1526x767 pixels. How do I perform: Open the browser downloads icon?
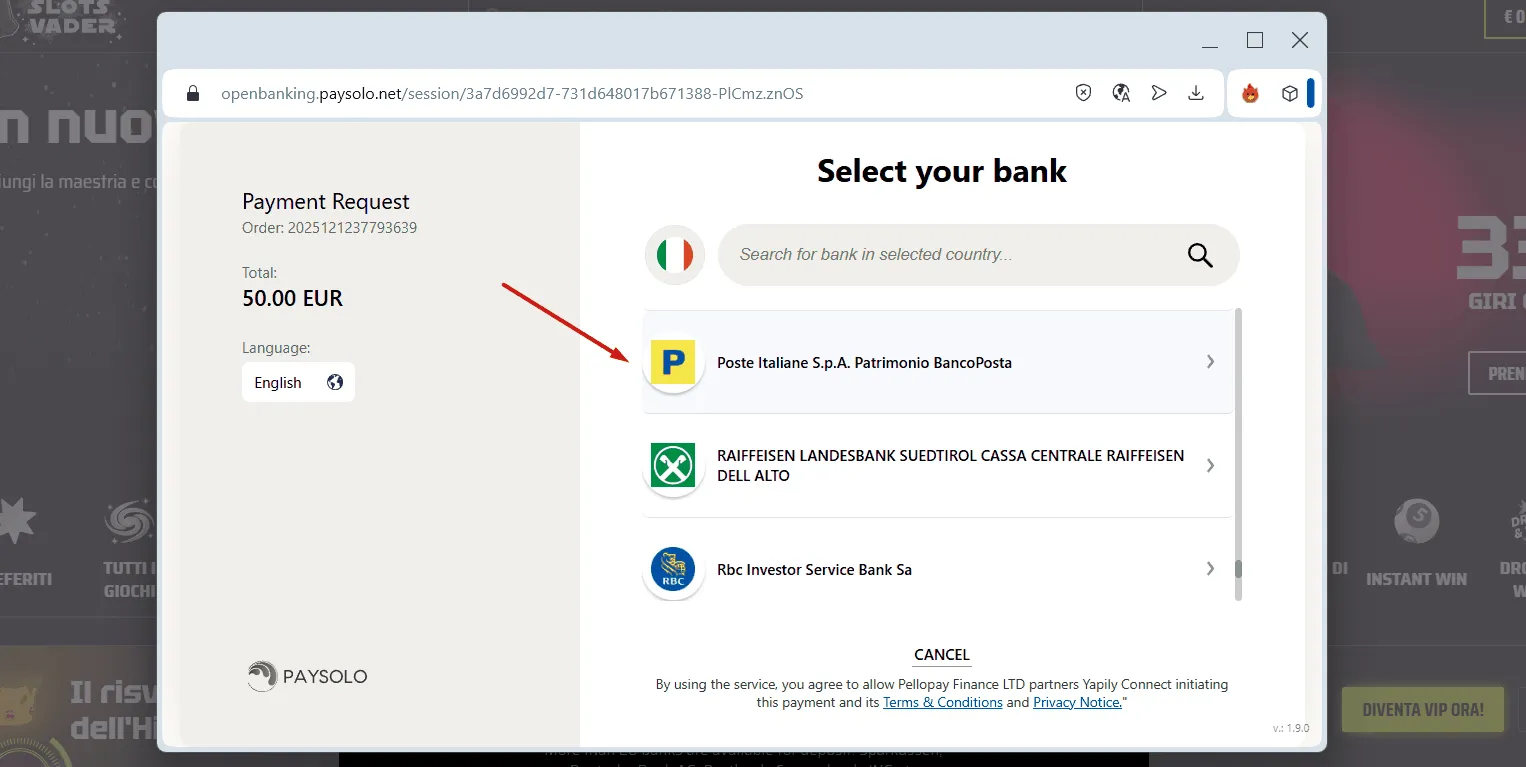[x=1196, y=92]
